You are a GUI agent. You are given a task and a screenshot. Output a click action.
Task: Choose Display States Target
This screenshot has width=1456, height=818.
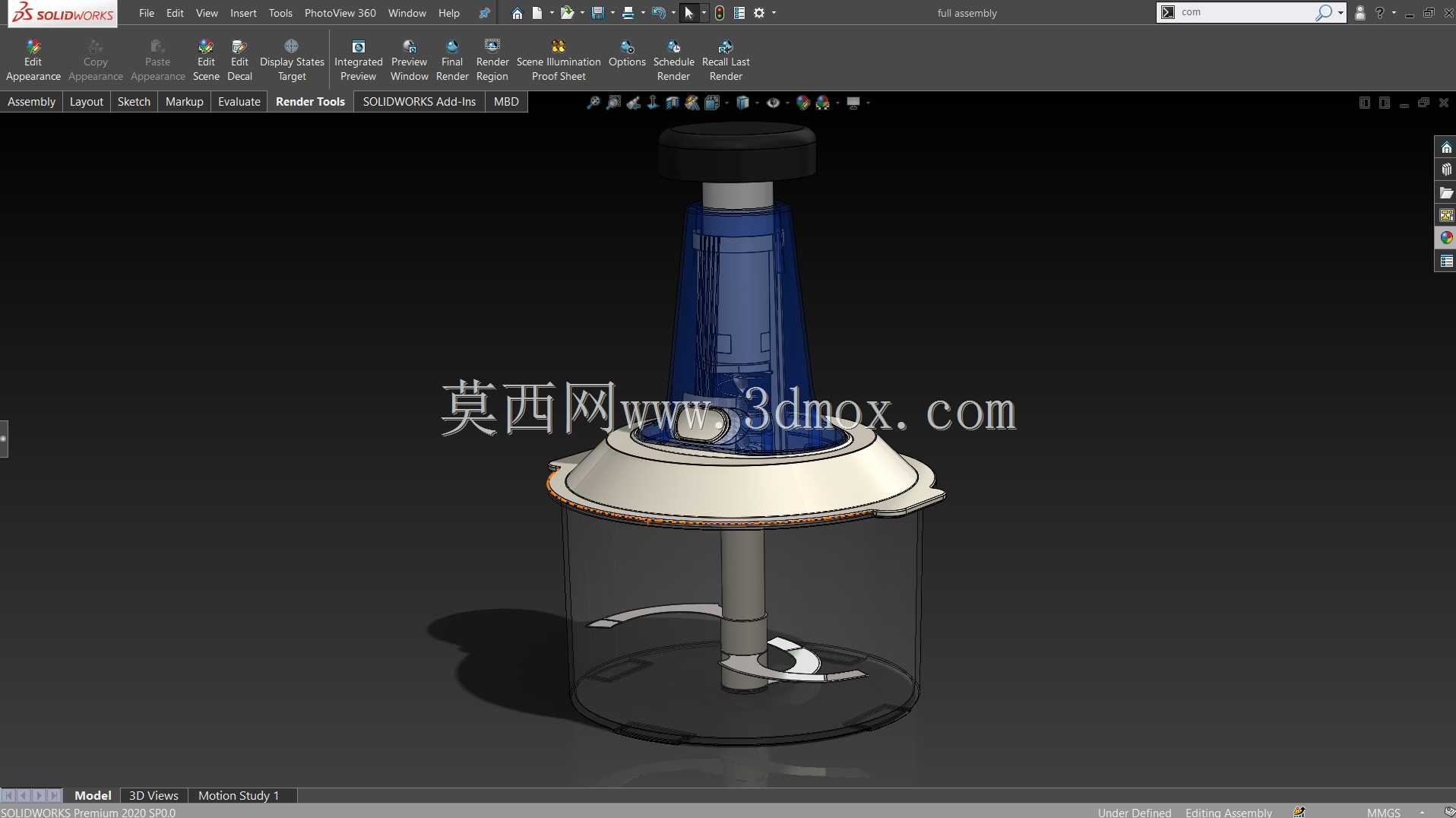(x=292, y=60)
